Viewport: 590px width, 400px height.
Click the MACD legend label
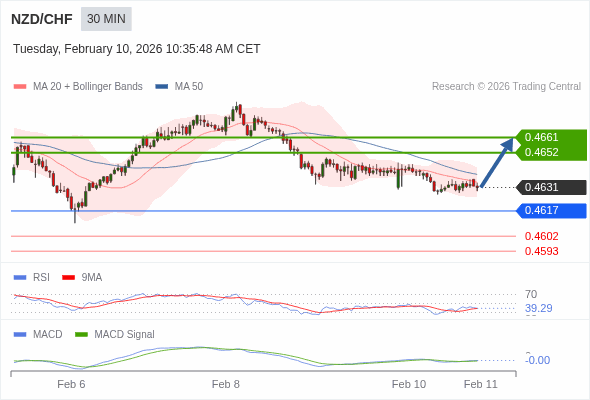pyautogui.click(x=47, y=335)
